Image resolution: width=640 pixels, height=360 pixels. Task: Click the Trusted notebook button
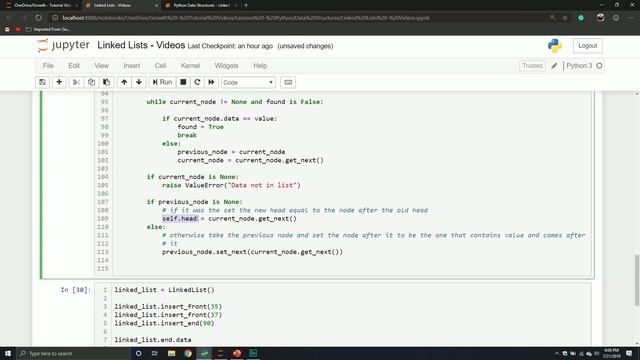pos(532,66)
